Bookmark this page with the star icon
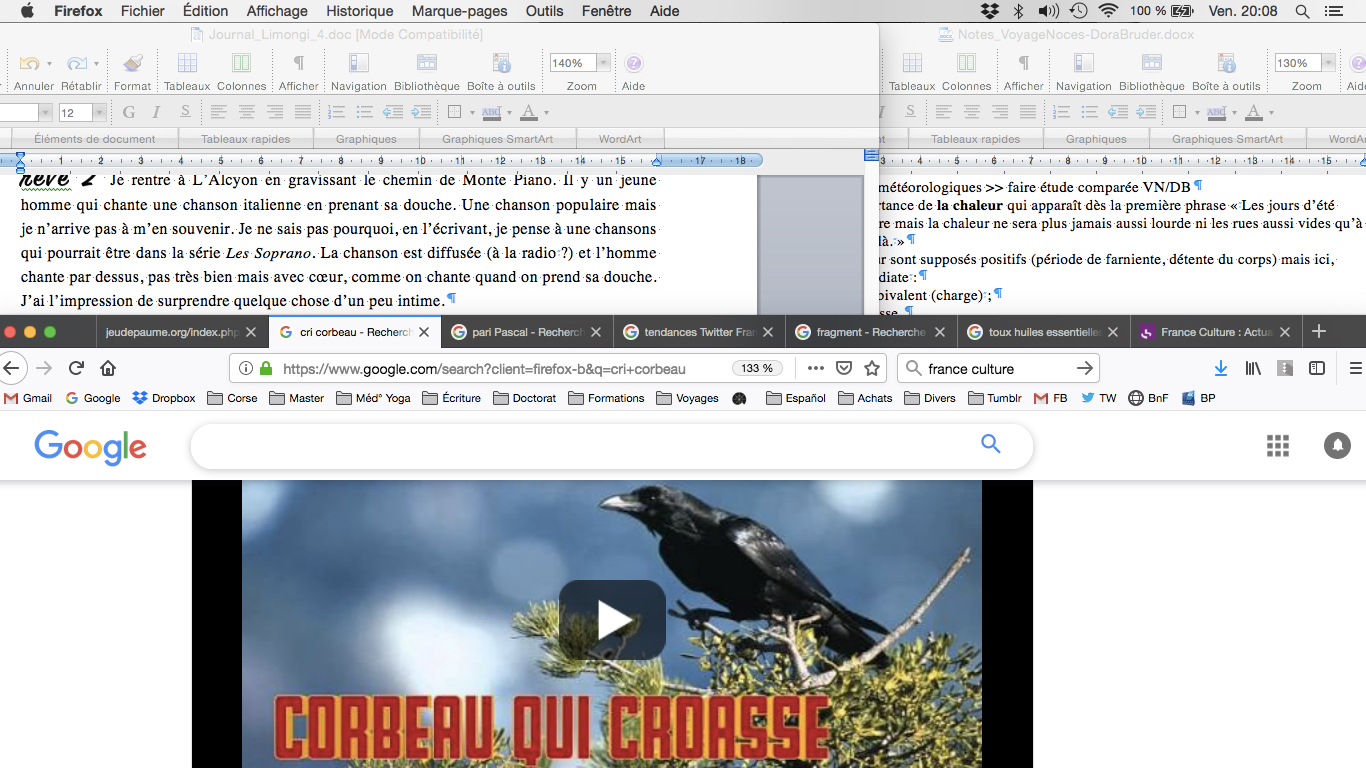Image resolution: width=1366 pixels, height=768 pixels. coord(872,368)
